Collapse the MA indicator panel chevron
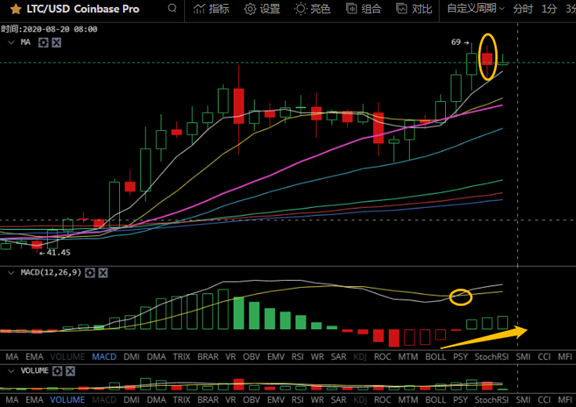 point(11,43)
